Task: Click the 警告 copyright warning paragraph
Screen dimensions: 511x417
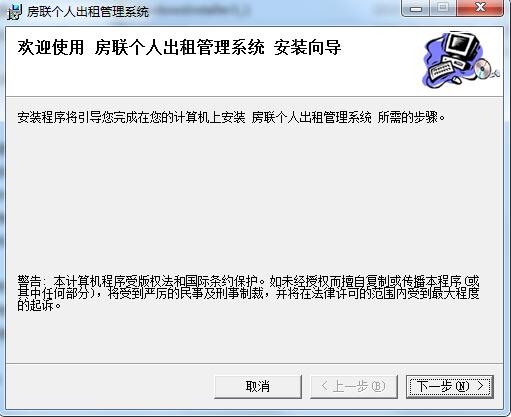Action: pos(248,293)
